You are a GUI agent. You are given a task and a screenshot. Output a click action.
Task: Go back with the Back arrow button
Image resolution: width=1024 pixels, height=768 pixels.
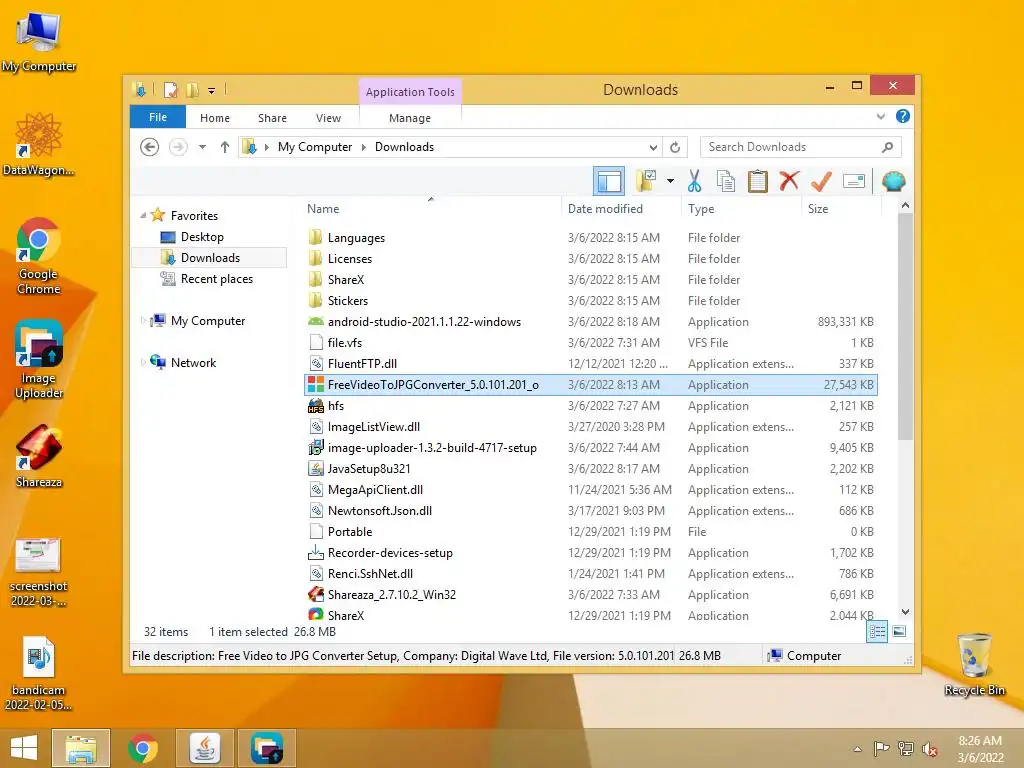pyautogui.click(x=150, y=147)
